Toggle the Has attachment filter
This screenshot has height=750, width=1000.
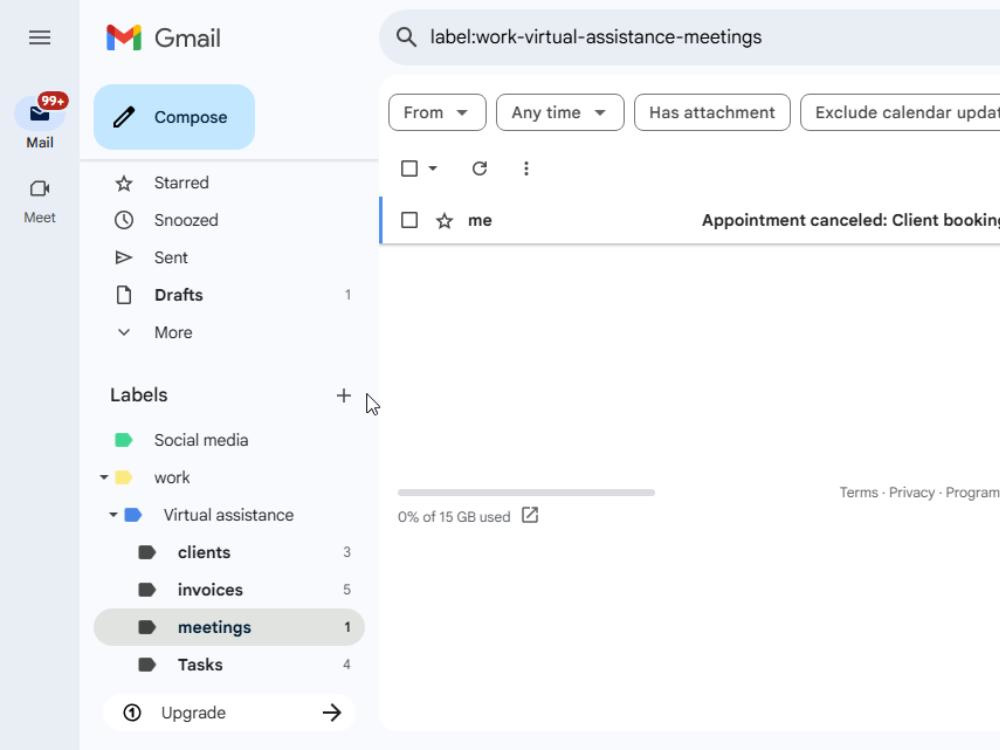tap(712, 113)
